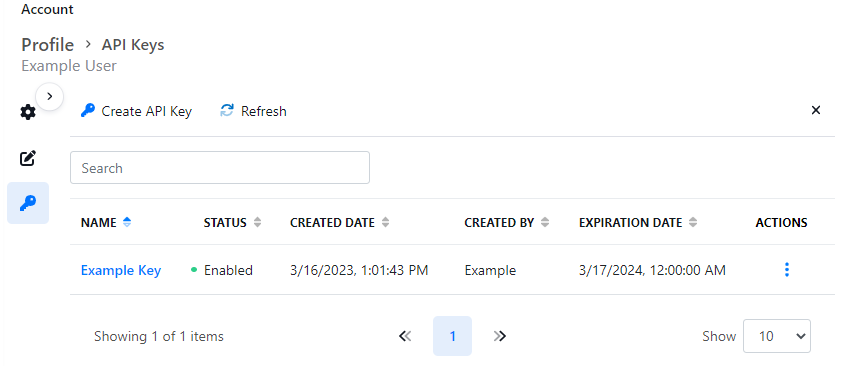Close the API Keys panel

pyautogui.click(x=816, y=110)
